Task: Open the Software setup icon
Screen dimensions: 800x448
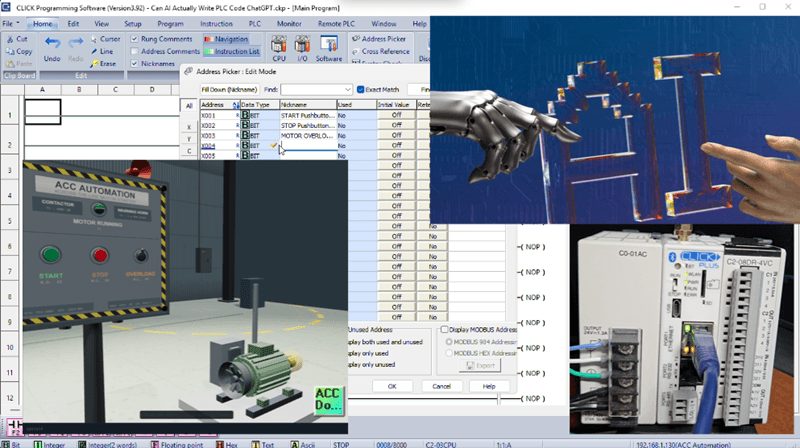Action: 329,44
